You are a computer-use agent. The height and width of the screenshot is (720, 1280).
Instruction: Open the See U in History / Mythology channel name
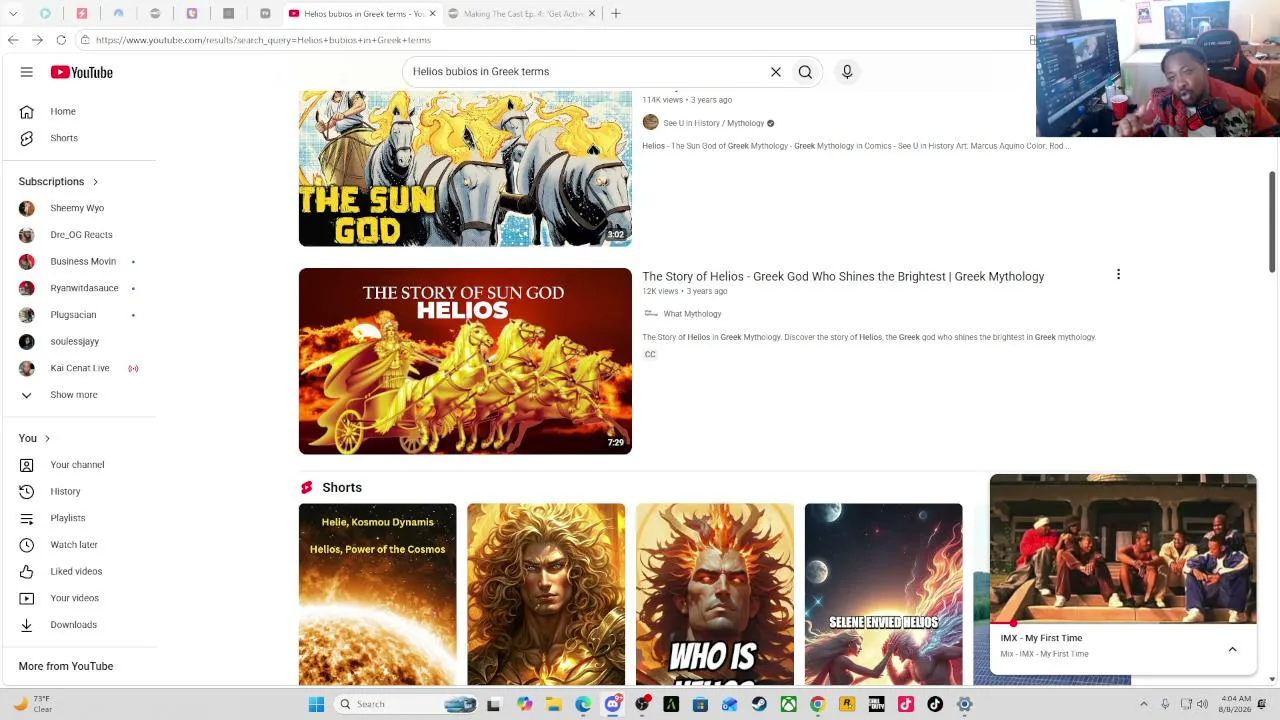click(x=714, y=123)
